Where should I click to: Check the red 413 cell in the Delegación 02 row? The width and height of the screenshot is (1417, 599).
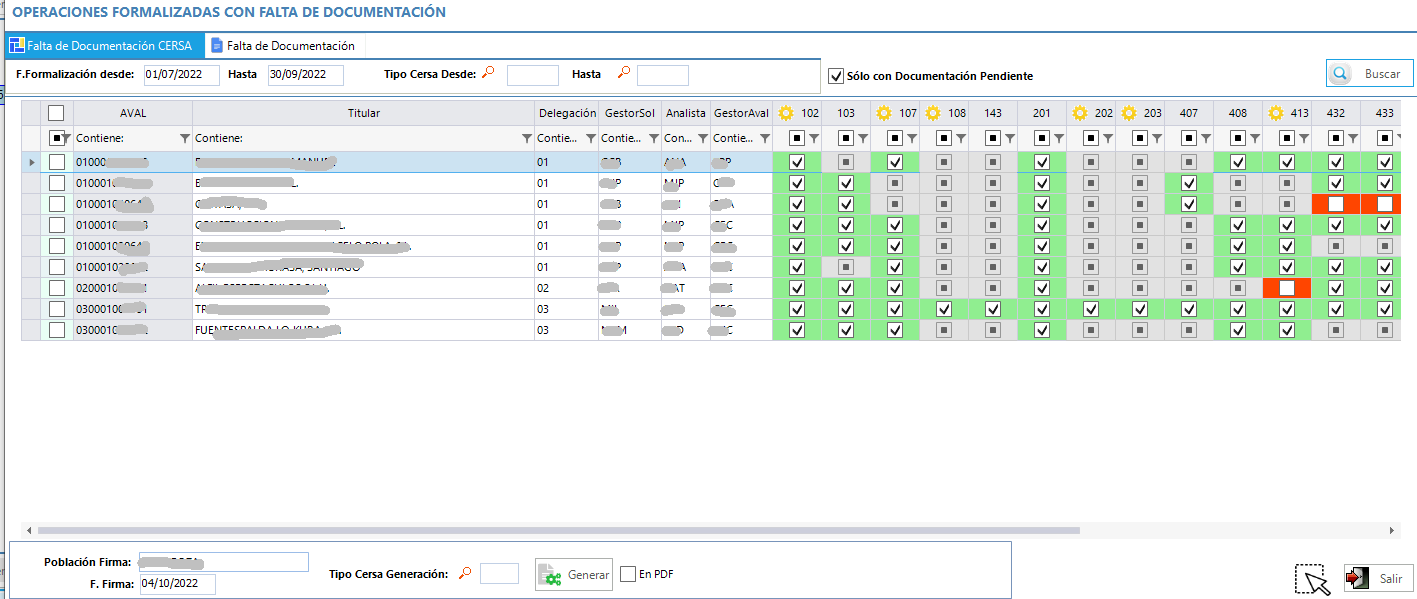pos(1287,288)
